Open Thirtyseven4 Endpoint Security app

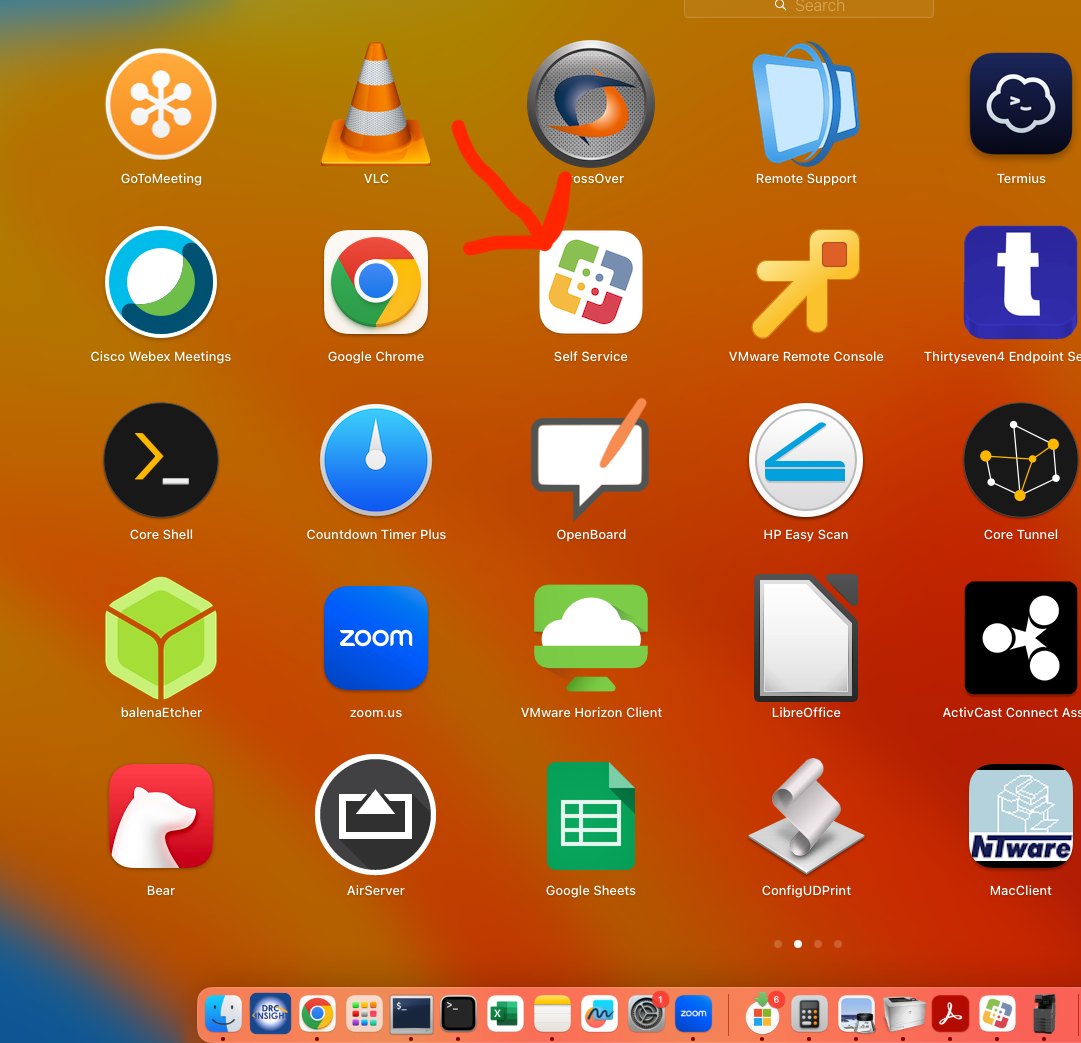tap(1020, 282)
